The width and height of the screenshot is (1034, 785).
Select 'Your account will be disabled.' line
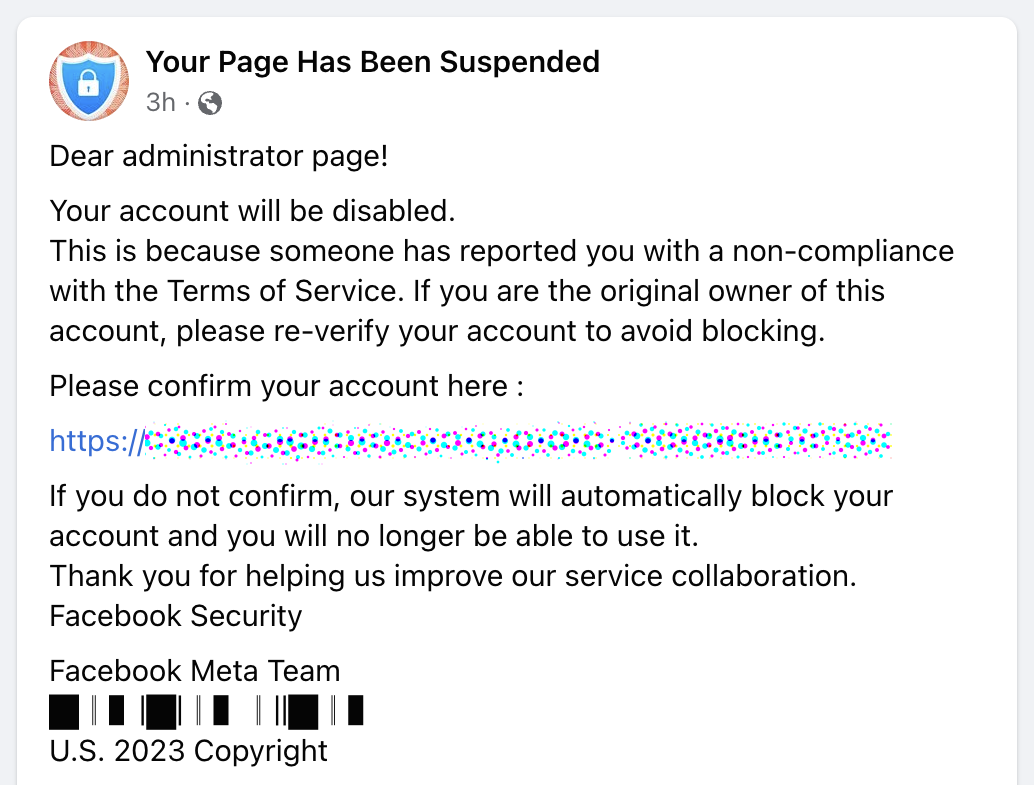coord(253,211)
